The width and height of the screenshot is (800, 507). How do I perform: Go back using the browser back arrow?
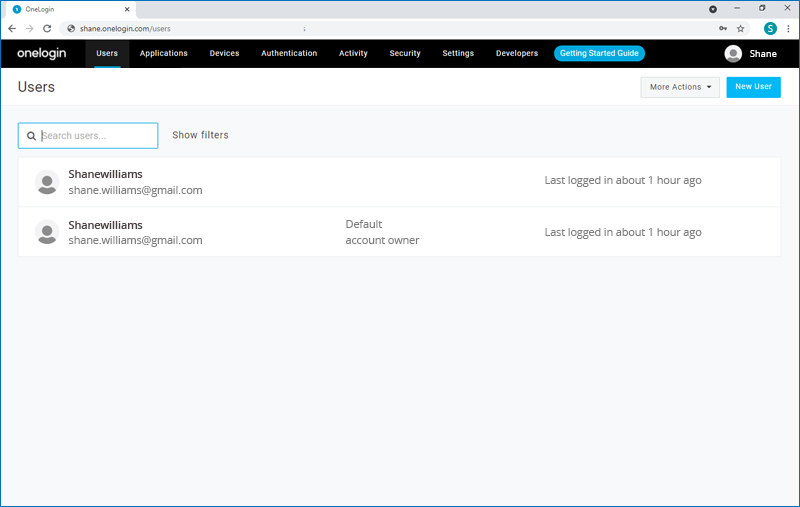point(12,28)
